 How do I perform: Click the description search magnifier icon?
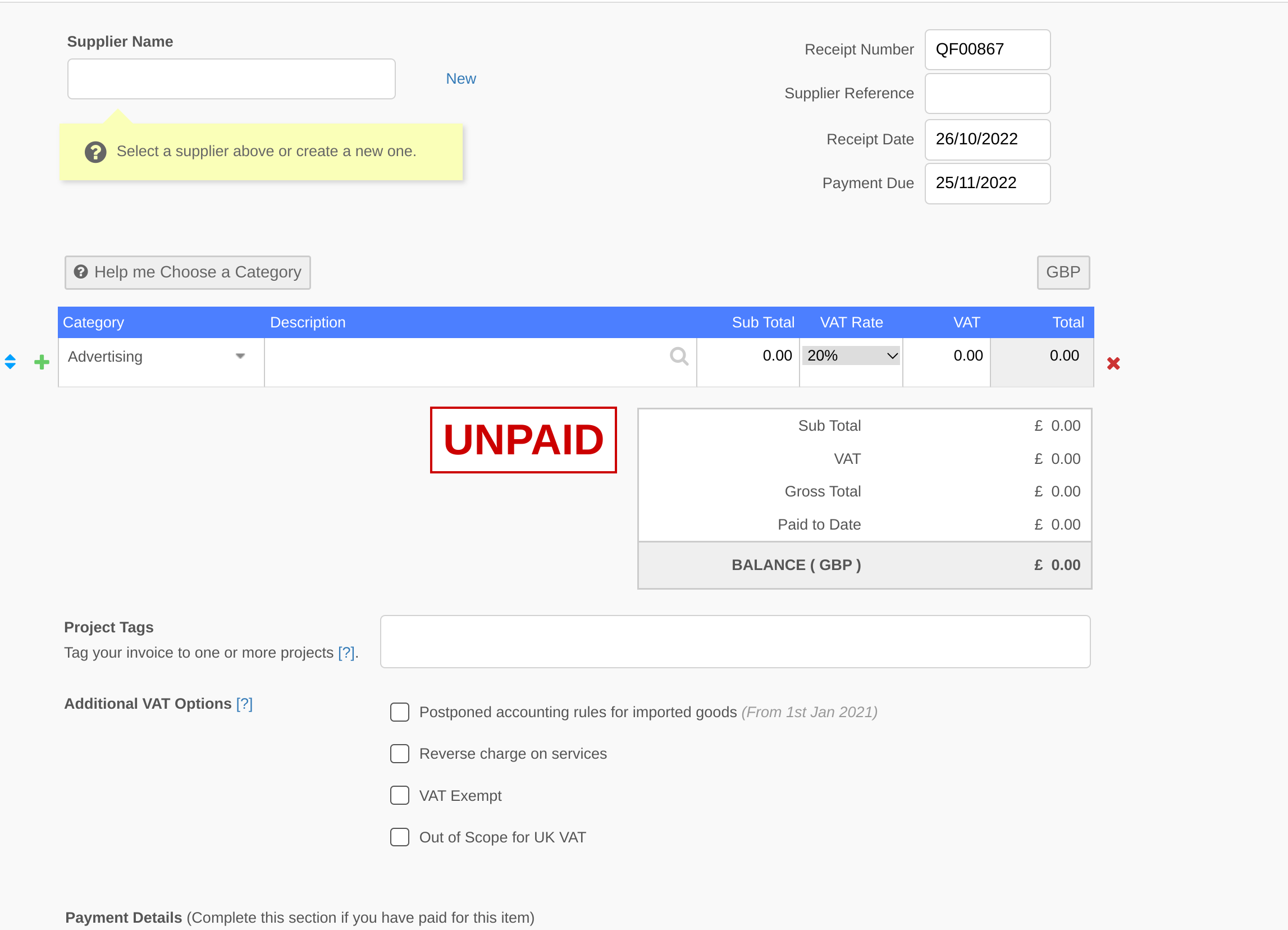(x=679, y=356)
